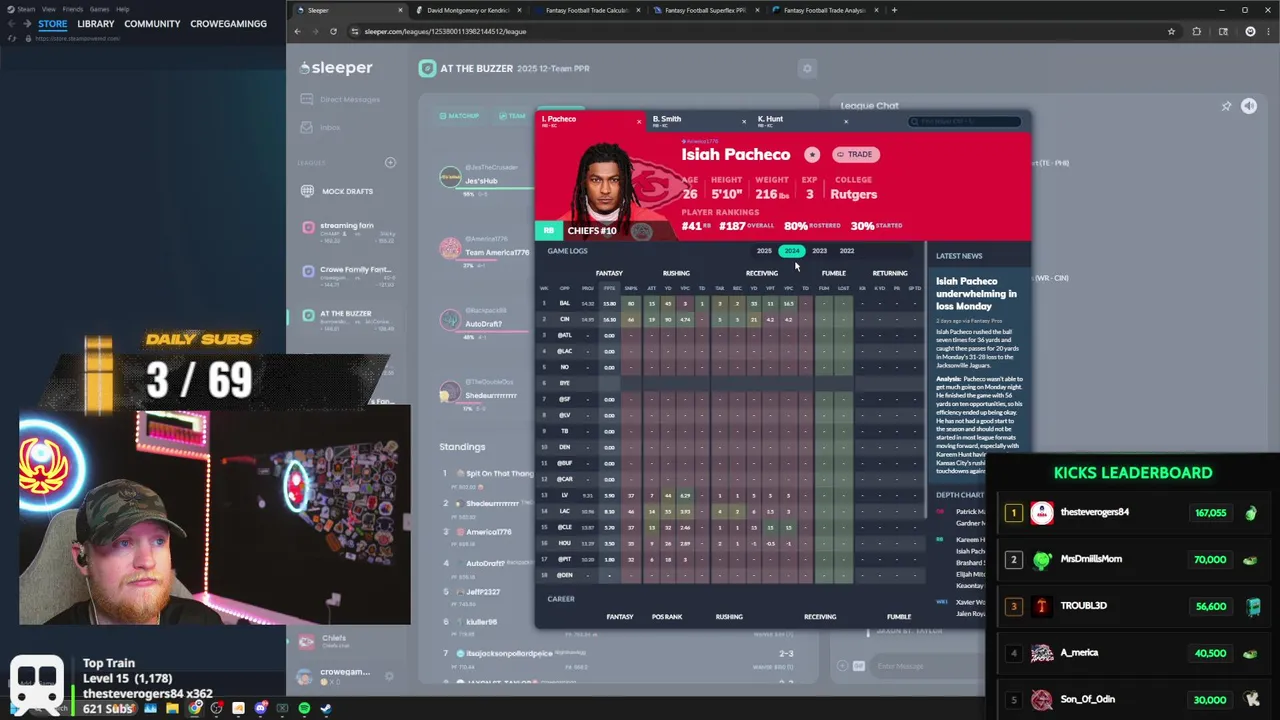The image size is (1280, 720).
Task: Click week 1 BAL game log row
Action: 730,303
